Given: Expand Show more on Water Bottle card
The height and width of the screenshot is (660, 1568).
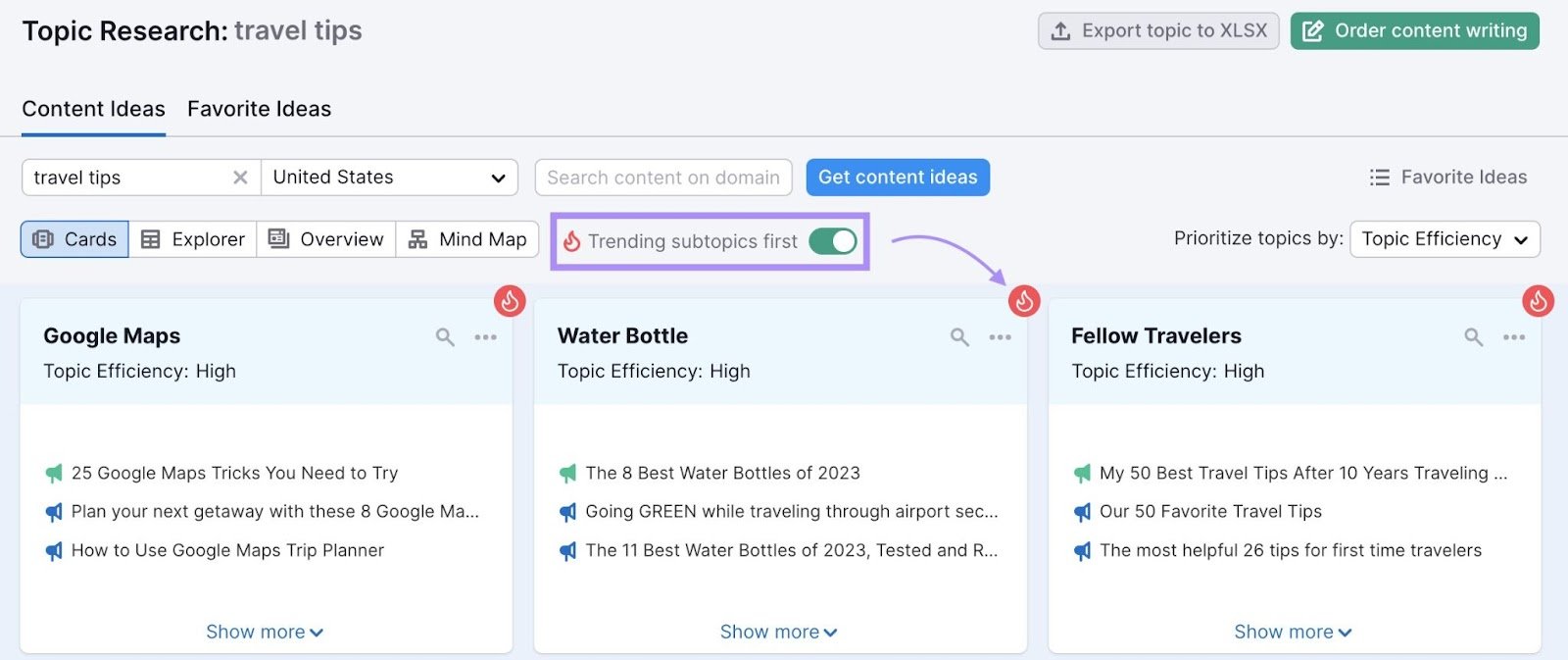Looking at the screenshot, I should click(779, 633).
